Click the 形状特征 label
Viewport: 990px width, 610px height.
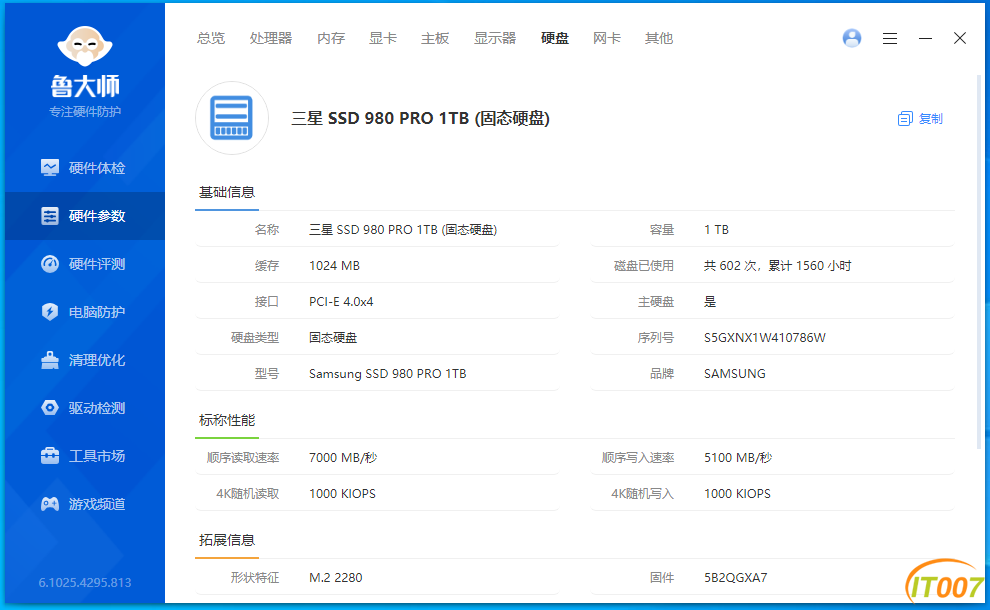point(254,578)
